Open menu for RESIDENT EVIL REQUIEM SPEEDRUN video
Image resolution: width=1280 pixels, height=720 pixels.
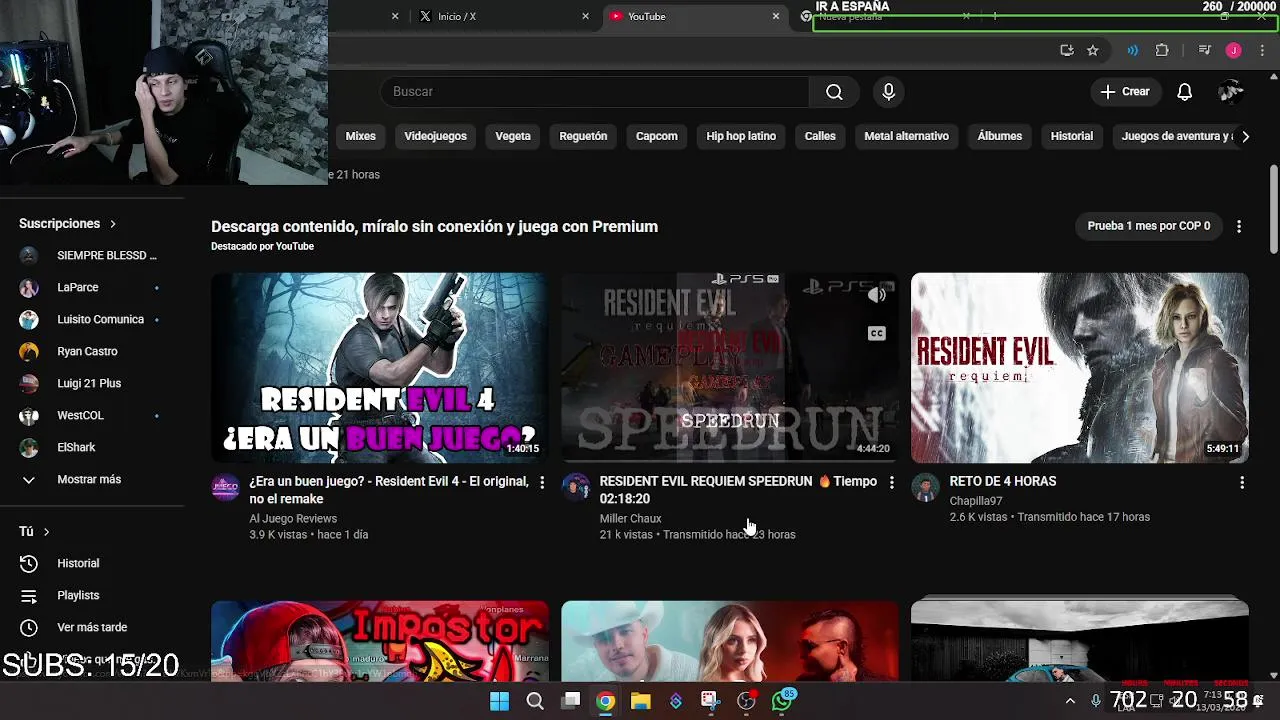(x=892, y=483)
